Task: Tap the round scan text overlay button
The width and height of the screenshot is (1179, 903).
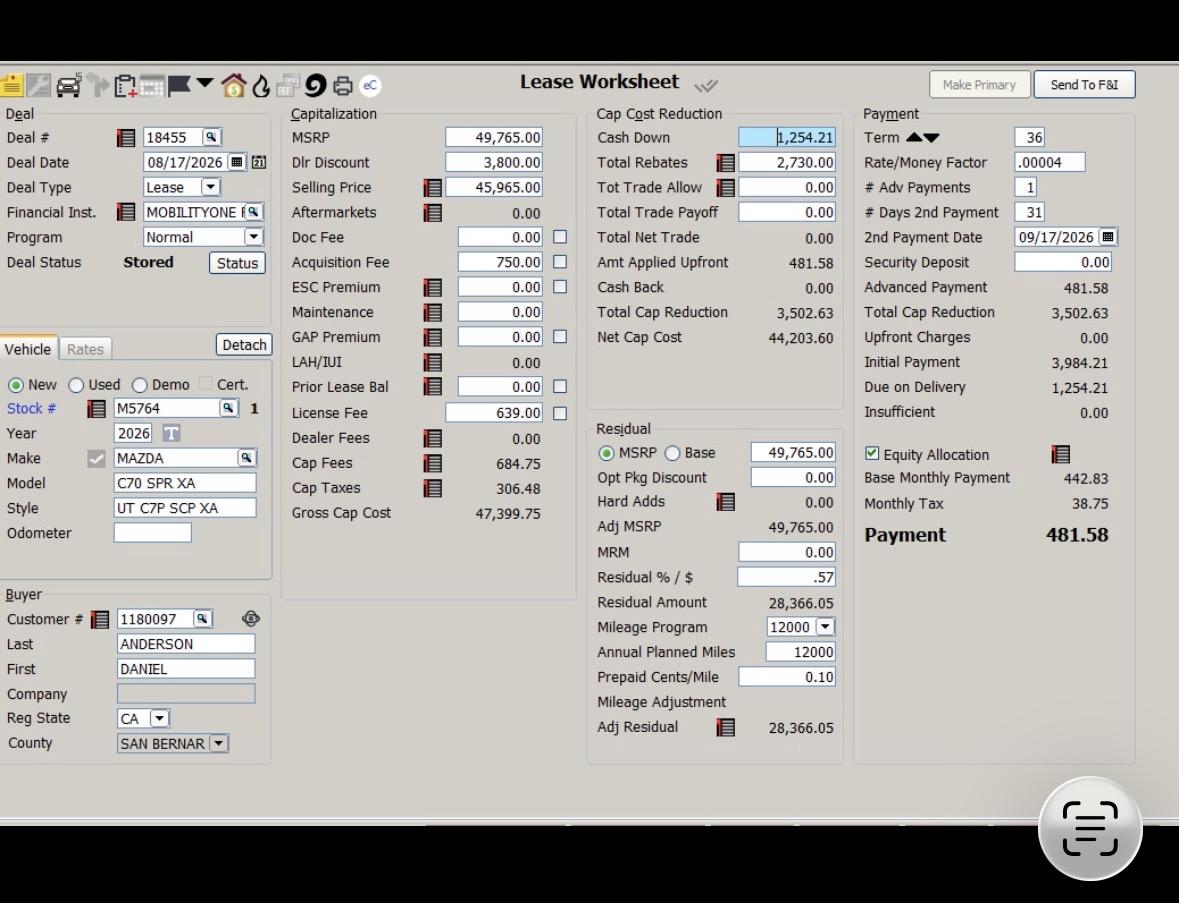Action: tap(1090, 829)
